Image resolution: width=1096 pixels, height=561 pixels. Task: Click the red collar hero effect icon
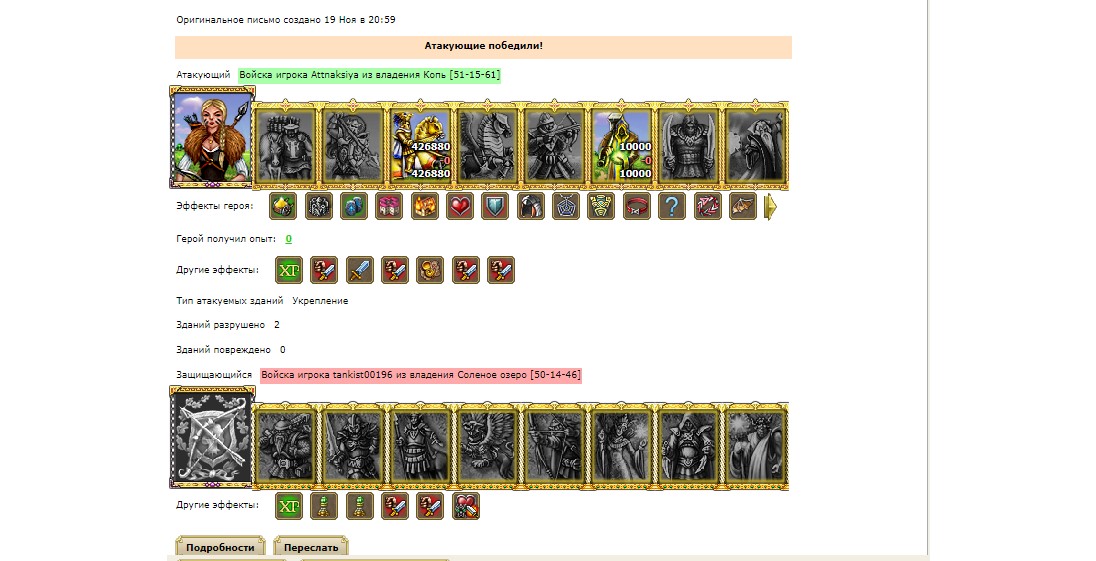(636, 207)
